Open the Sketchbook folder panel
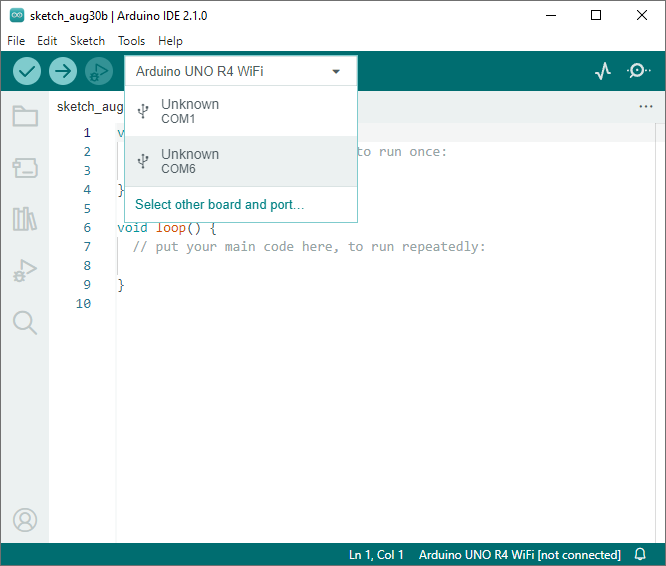Image resolution: width=666 pixels, height=566 pixels. 25,115
